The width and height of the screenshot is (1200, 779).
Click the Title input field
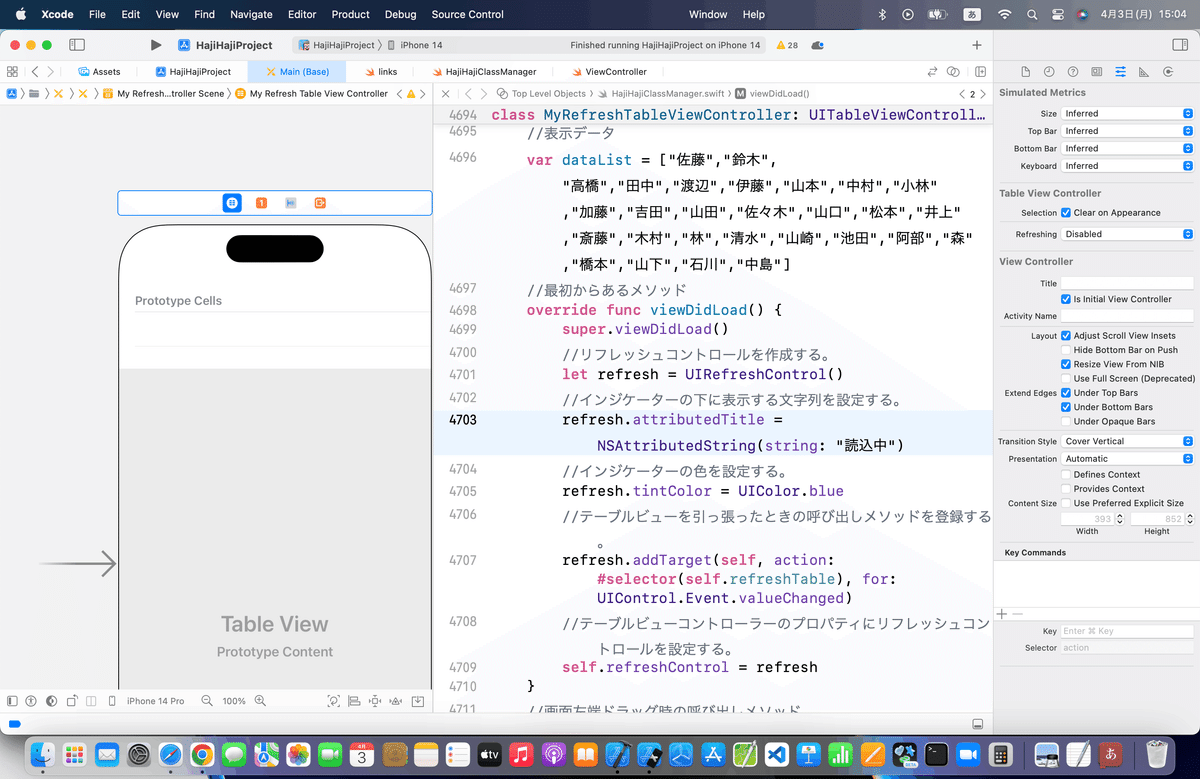[1127, 284]
